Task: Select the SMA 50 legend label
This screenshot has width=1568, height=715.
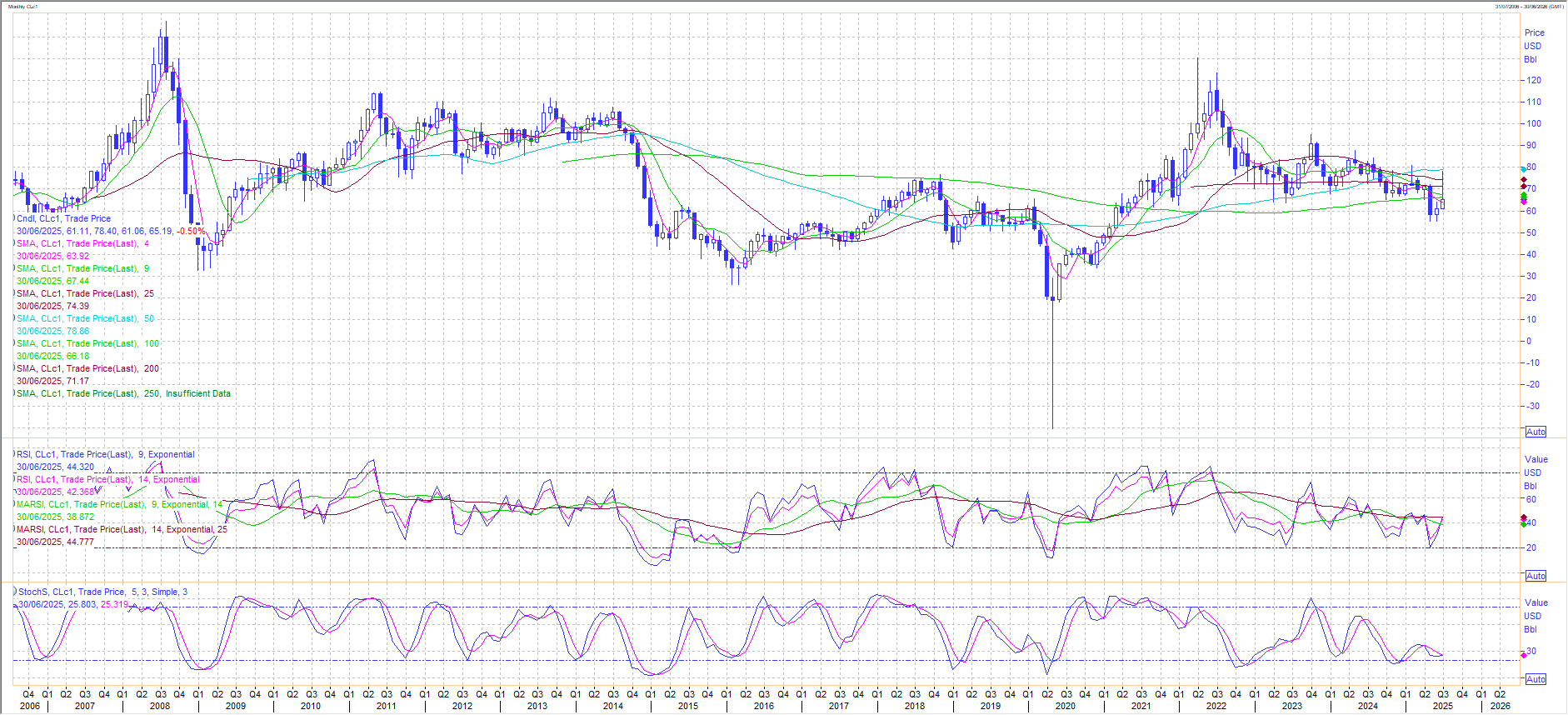Action: pyautogui.click(x=85, y=318)
